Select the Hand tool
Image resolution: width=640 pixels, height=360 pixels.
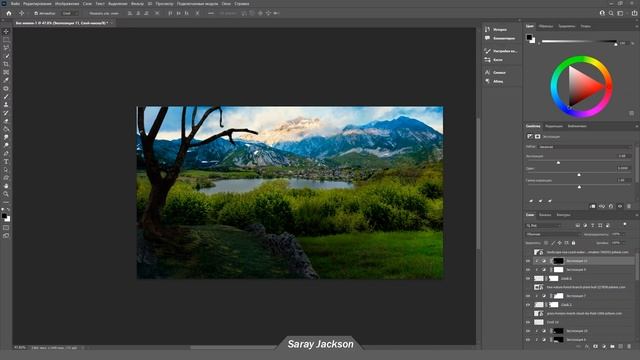(6, 186)
